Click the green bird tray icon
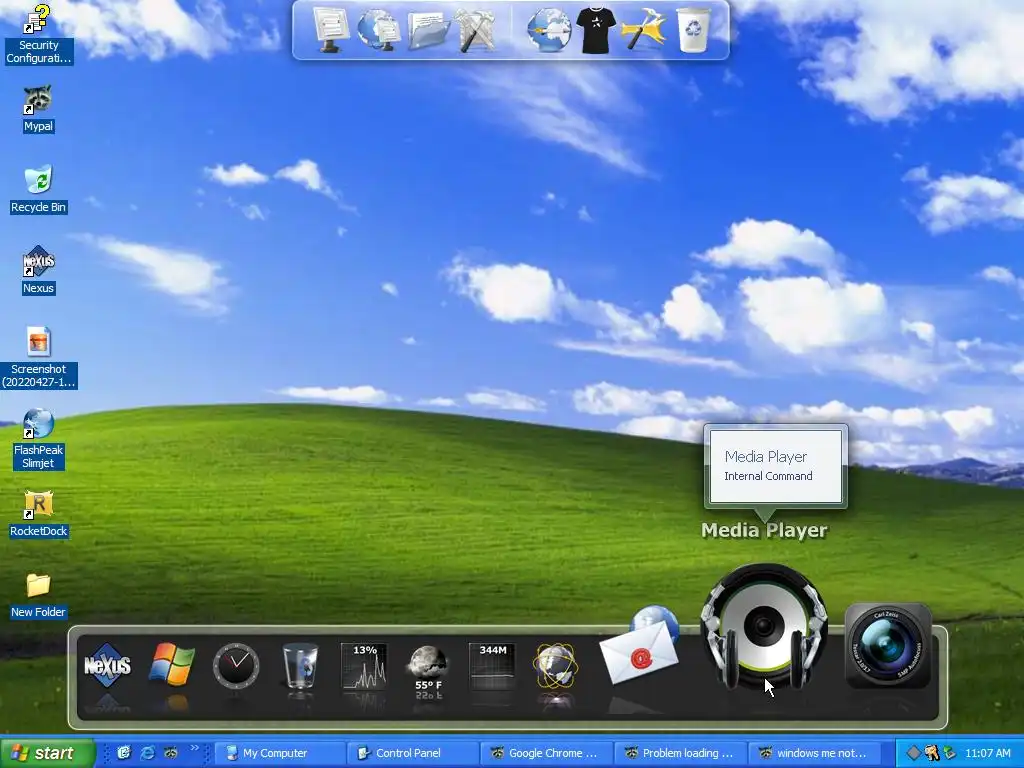 [x=950, y=753]
